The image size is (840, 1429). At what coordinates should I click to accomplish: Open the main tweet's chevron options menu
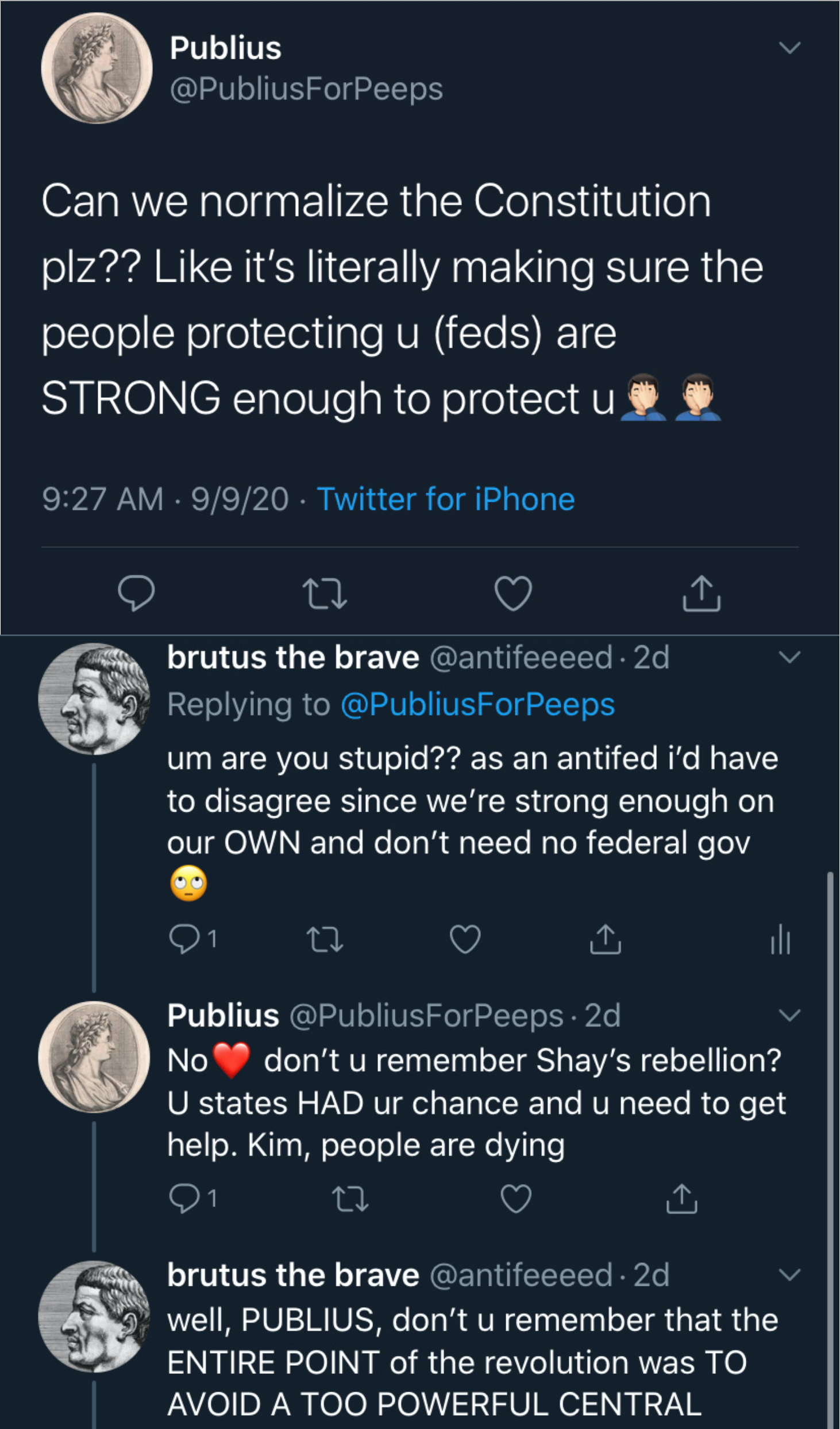(790, 47)
